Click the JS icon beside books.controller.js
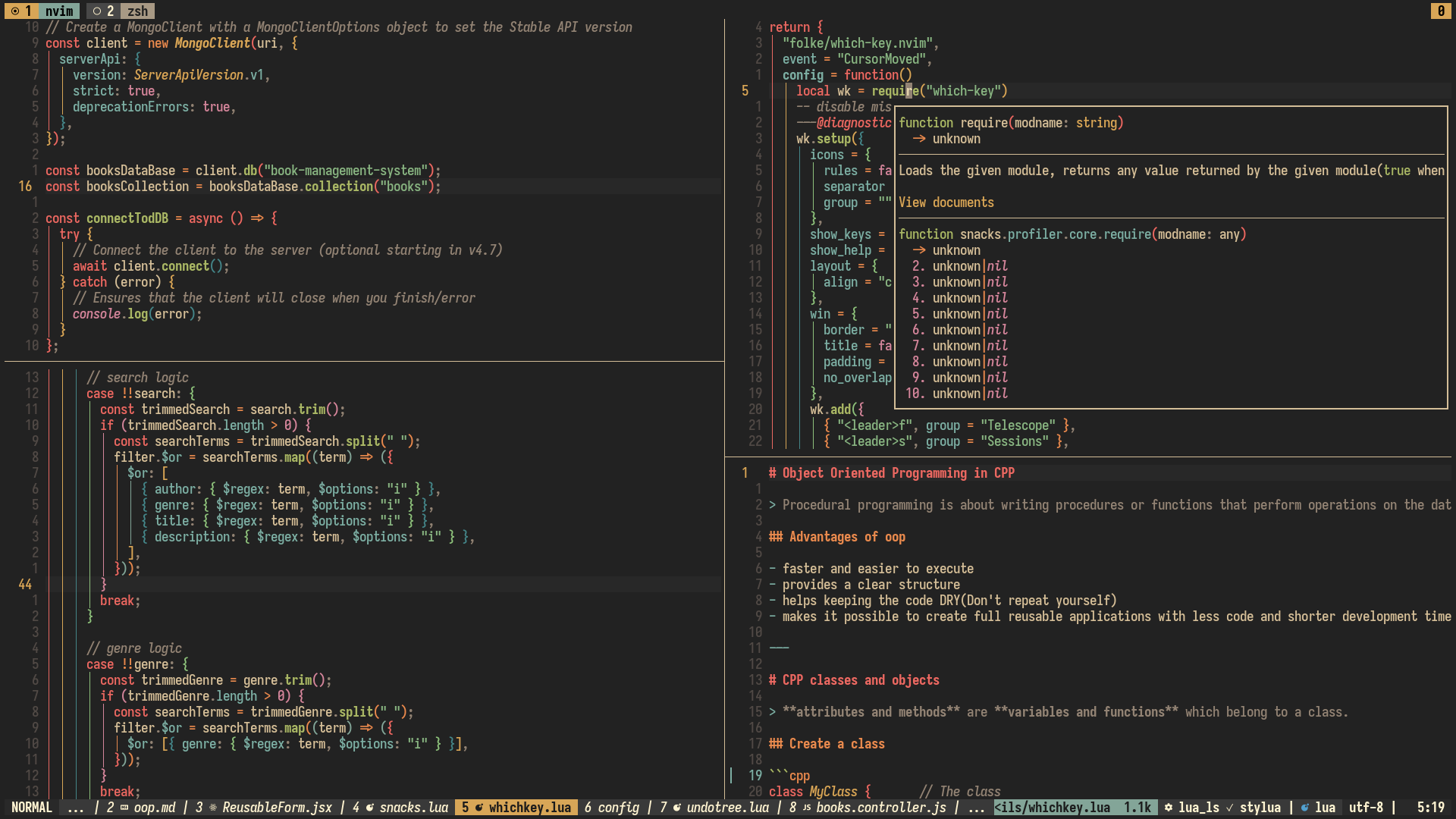The width and height of the screenshot is (1456, 819). click(x=807, y=808)
